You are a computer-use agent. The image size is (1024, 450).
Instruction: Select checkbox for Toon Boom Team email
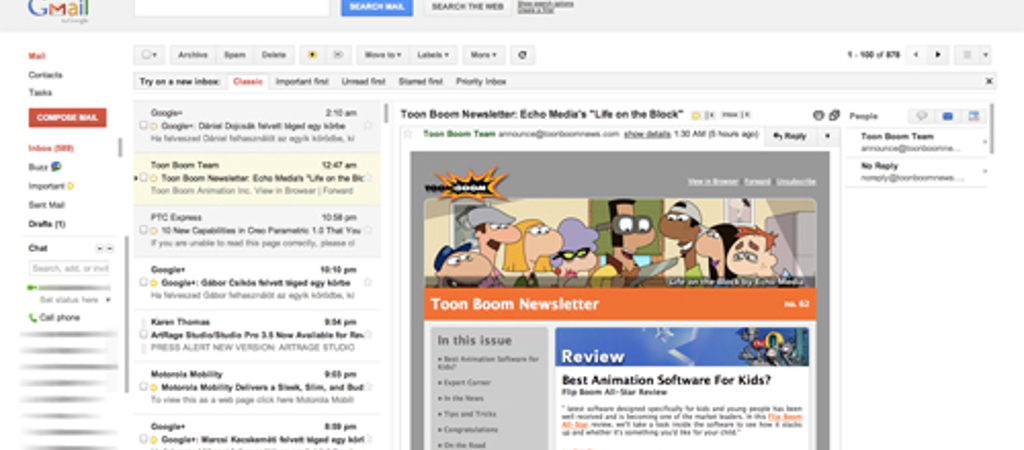point(143,178)
